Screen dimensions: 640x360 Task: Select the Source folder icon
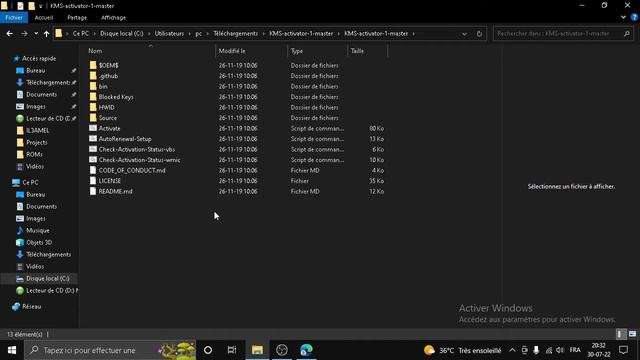pos(93,118)
